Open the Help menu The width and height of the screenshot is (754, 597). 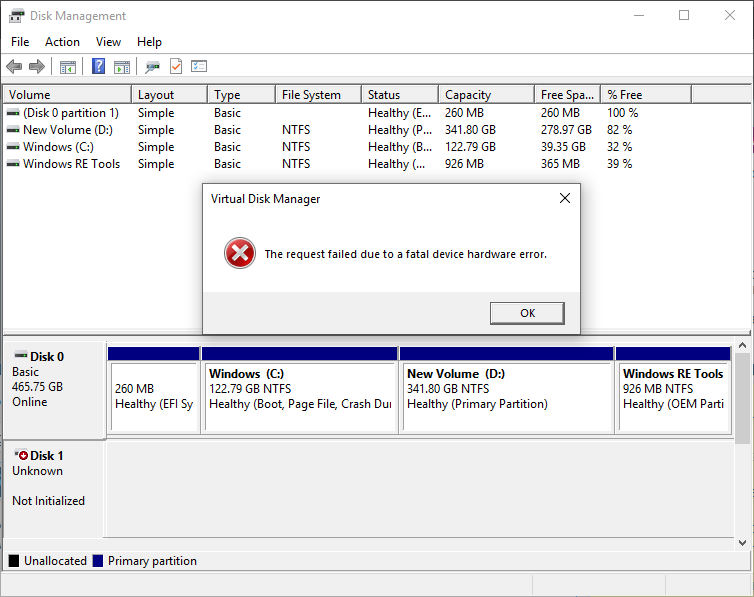[149, 42]
